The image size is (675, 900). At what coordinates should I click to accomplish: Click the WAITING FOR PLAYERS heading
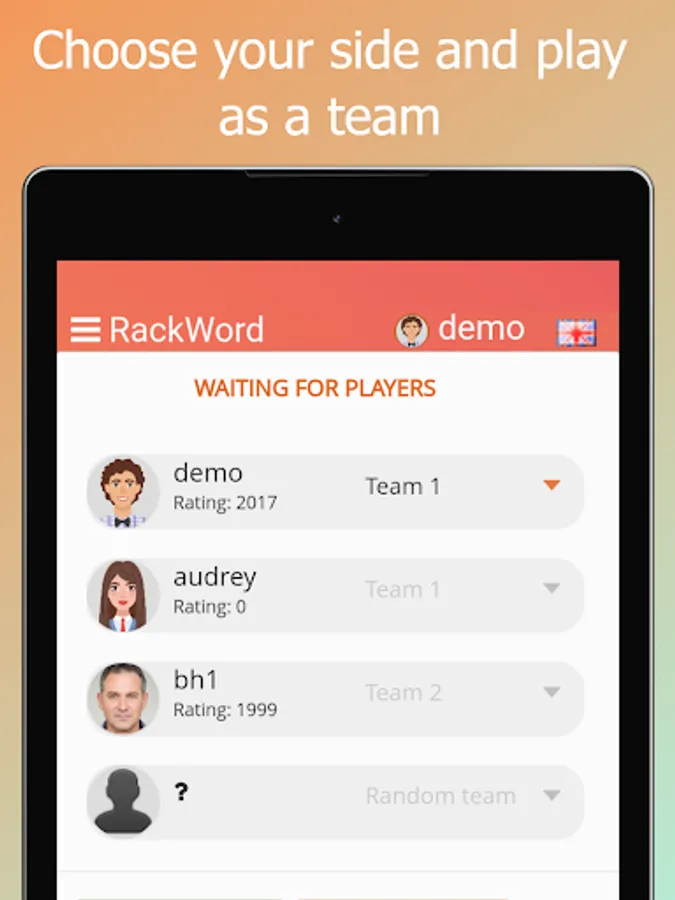pyautogui.click(x=315, y=389)
